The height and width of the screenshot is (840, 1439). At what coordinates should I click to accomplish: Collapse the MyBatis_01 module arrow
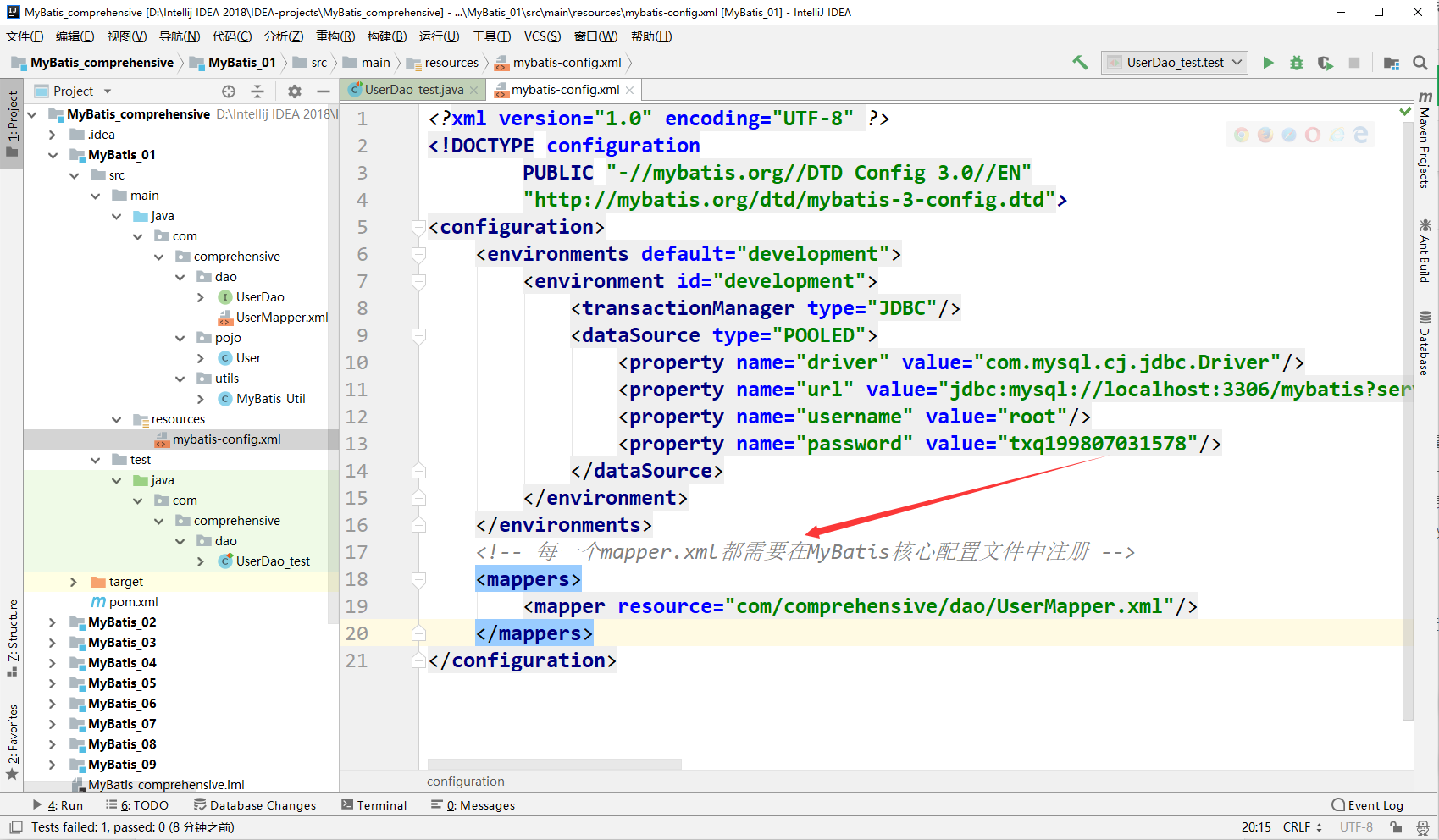53,155
